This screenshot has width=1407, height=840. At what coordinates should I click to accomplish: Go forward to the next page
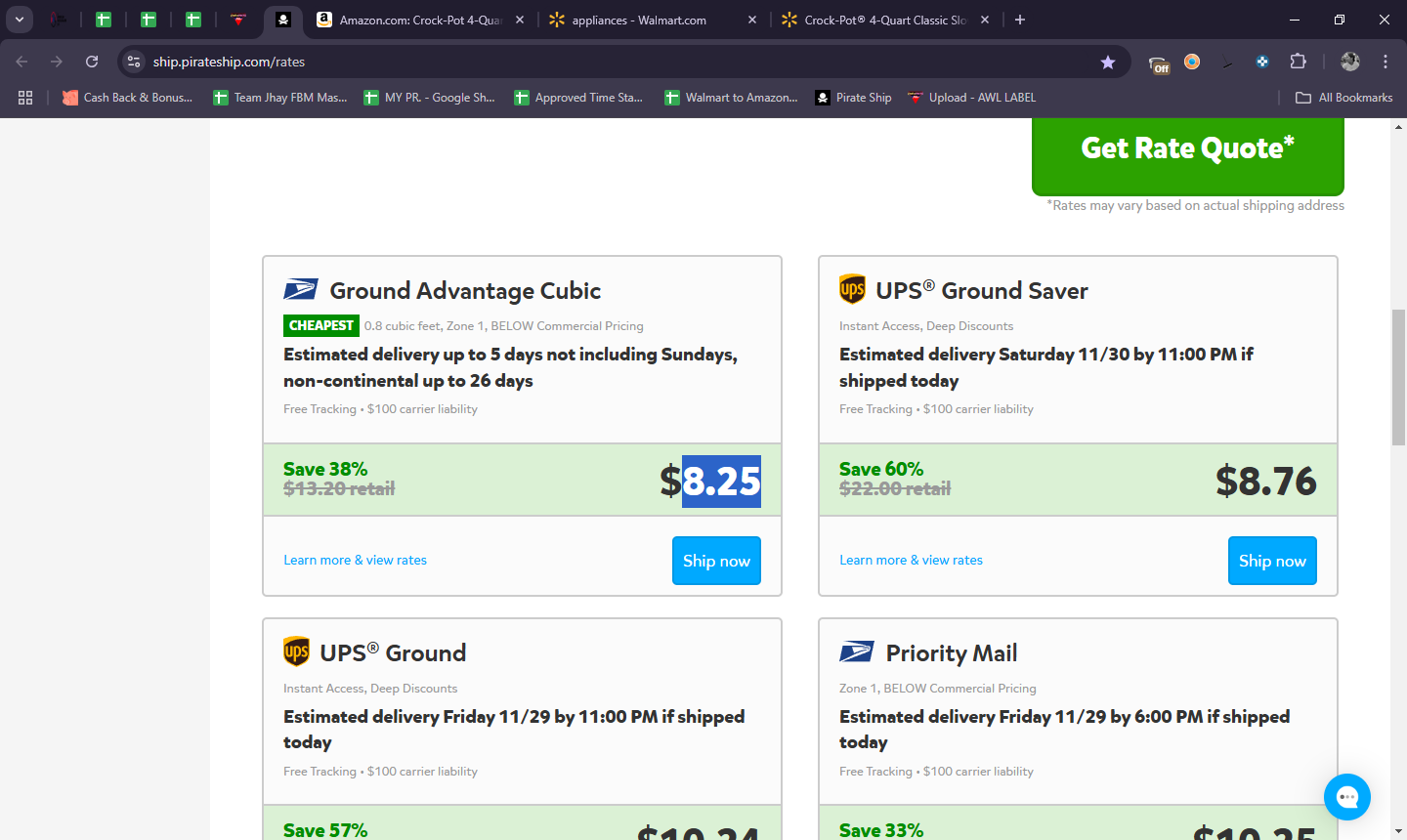tap(57, 62)
